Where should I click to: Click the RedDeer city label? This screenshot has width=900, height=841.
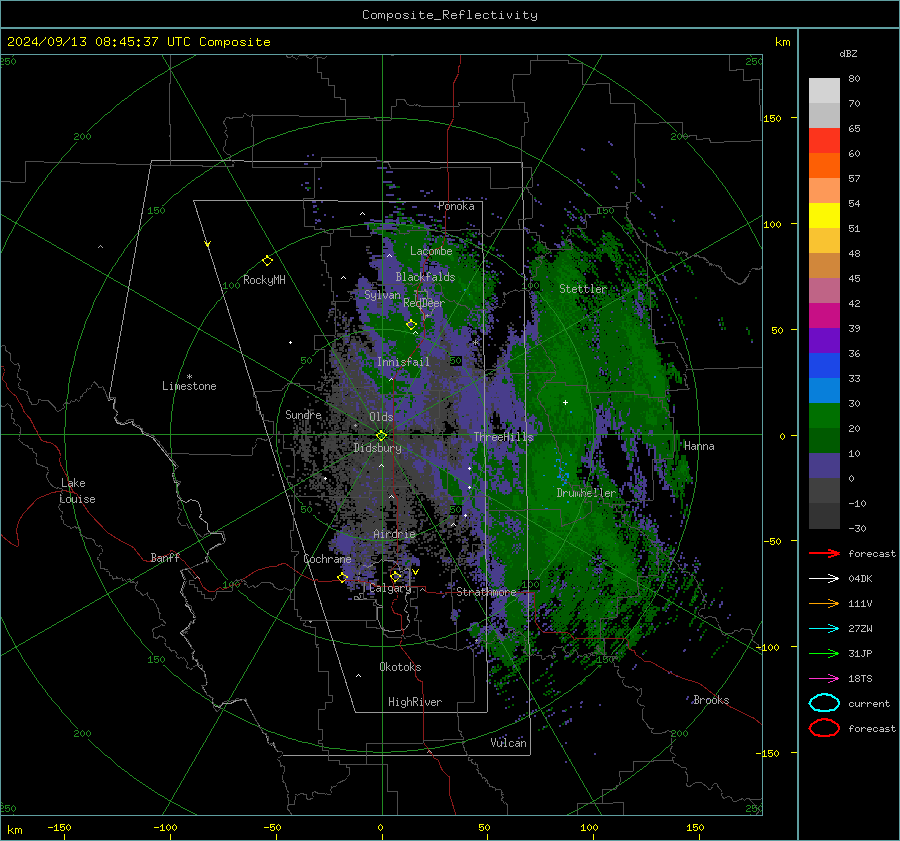pos(424,303)
